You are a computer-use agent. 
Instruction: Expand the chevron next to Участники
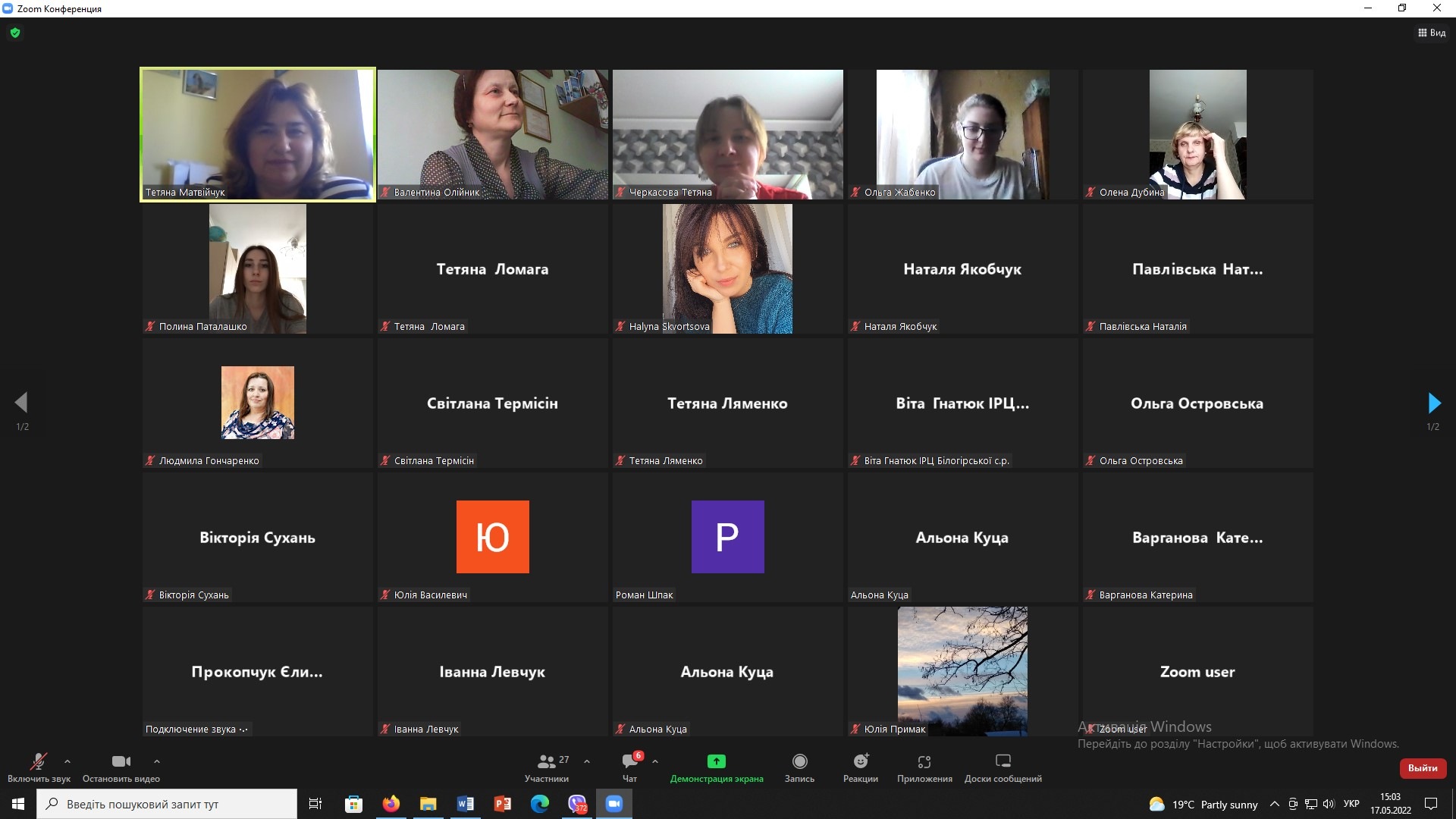pyautogui.click(x=586, y=761)
